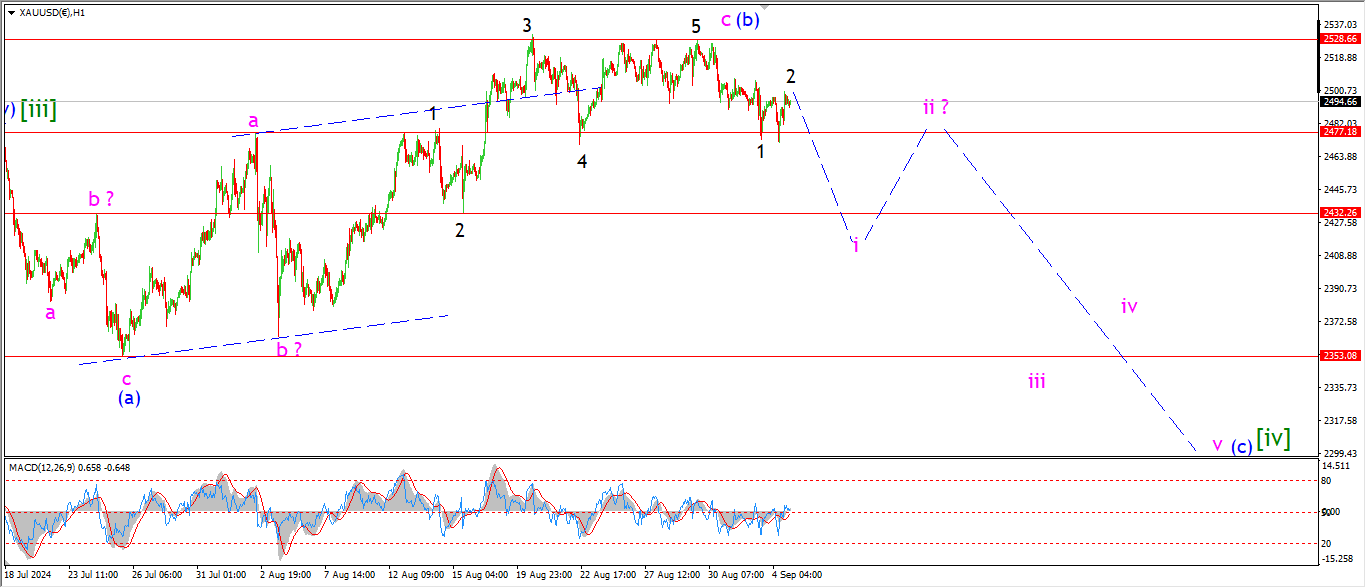The height and width of the screenshot is (588, 1366).
Task: Click the magenta 'ii ?' wave label
Action: point(936,107)
